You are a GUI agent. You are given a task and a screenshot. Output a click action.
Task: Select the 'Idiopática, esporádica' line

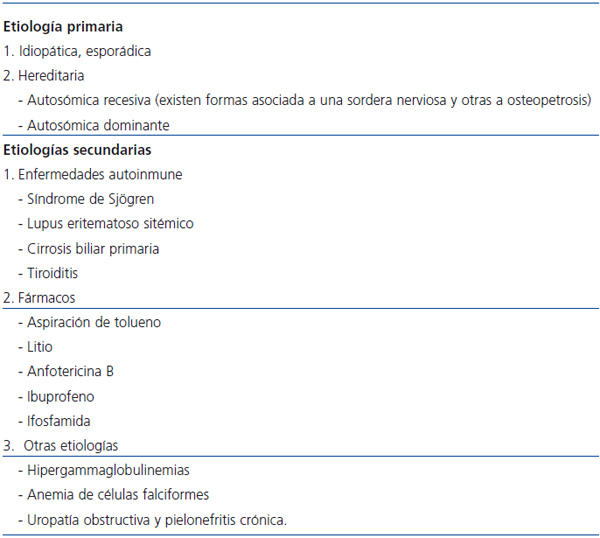(78, 50)
